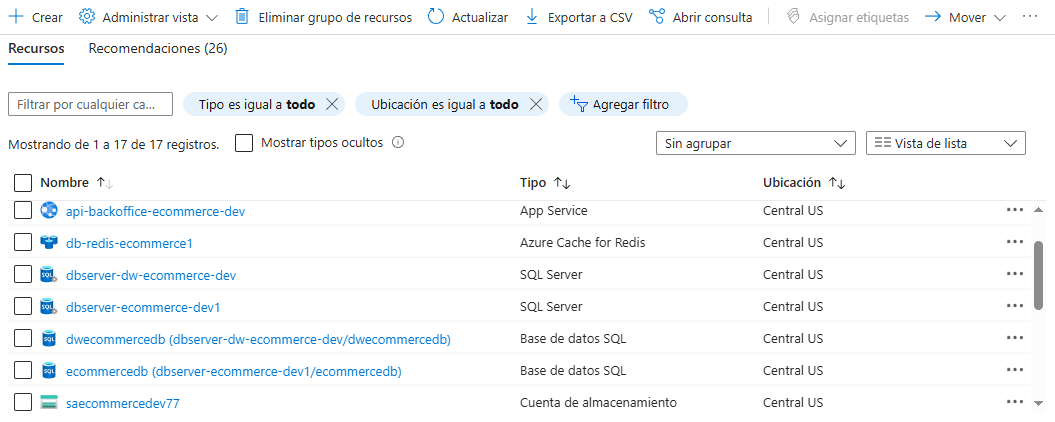Click the Filtrar por cualquier campo input
The width and height of the screenshot is (1055, 422).
90,104
